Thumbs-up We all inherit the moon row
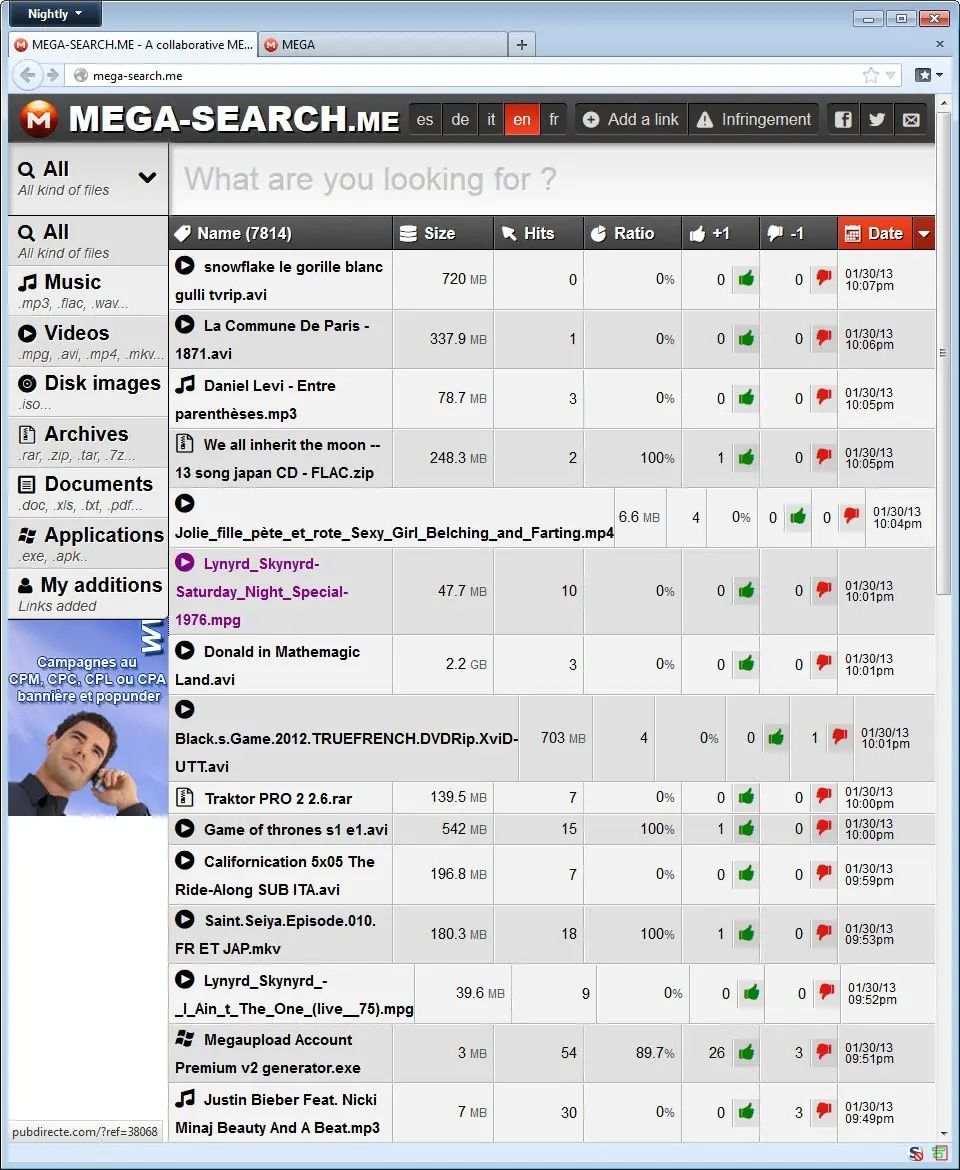Screen dimensions: 960x1170 point(746,457)
